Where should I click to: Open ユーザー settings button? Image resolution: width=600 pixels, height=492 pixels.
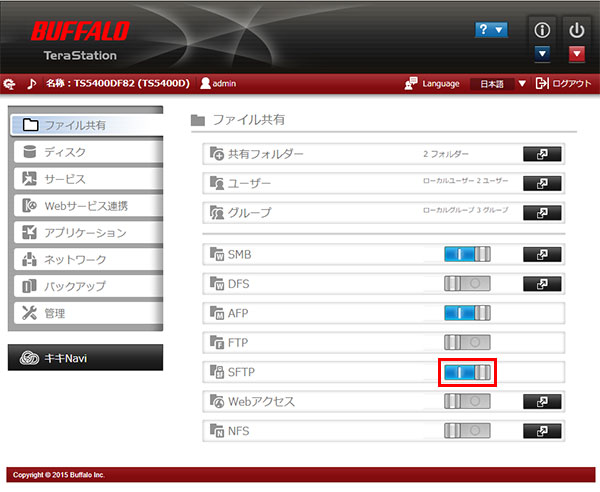542,184
